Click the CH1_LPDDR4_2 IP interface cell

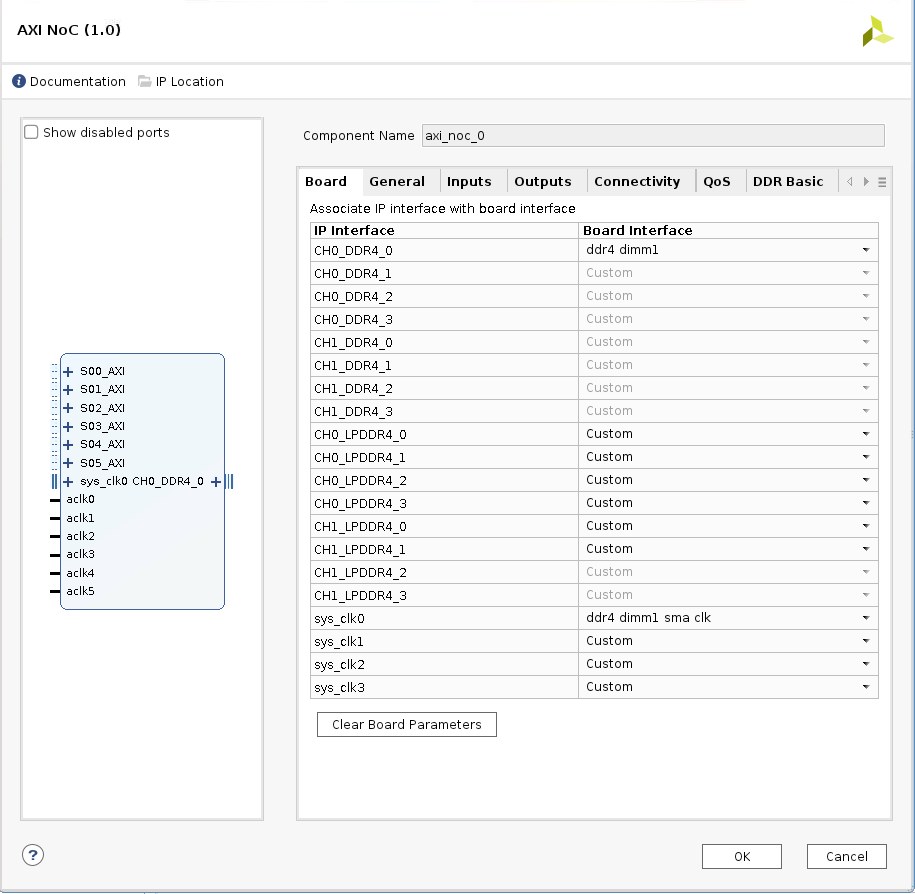pyautogui.click(x=444, y=572)
